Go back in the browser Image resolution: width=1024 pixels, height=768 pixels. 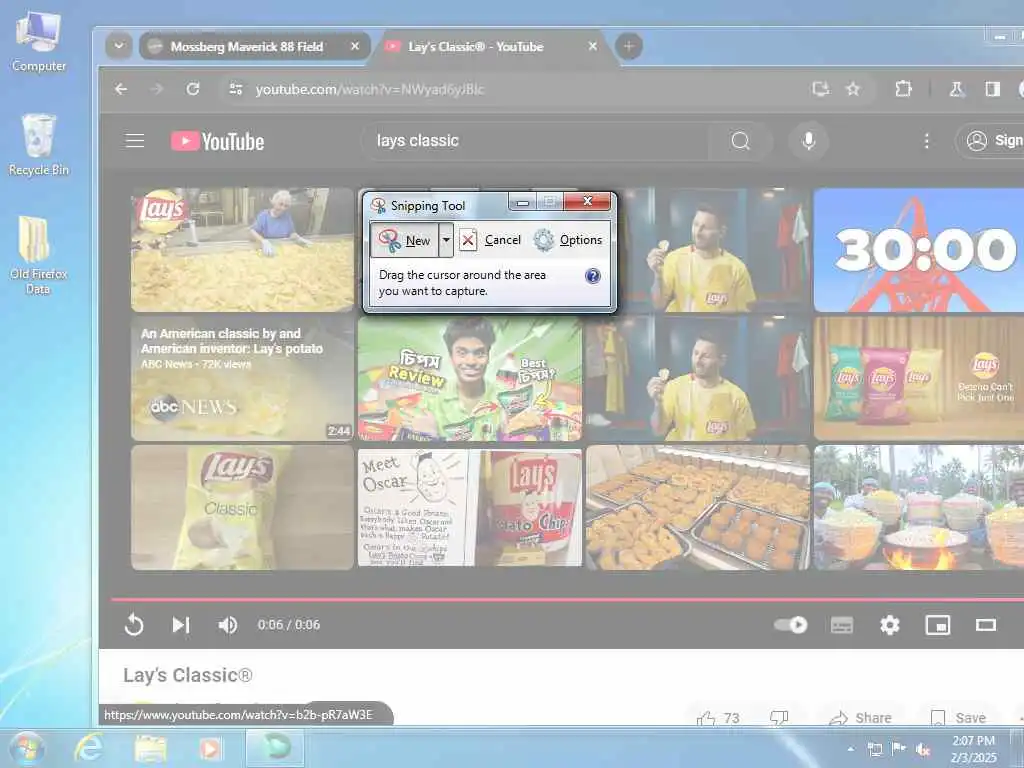tap(121, 89)
